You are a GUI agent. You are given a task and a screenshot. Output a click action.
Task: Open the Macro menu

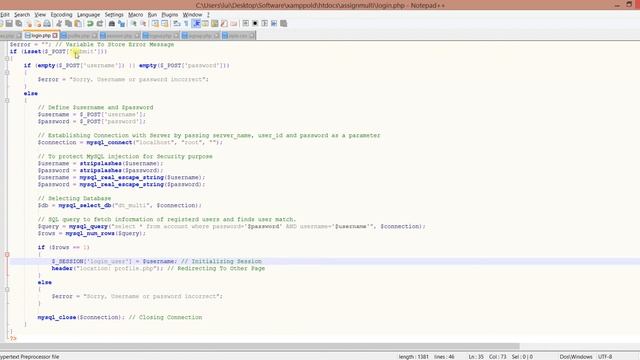click(136, 15)
